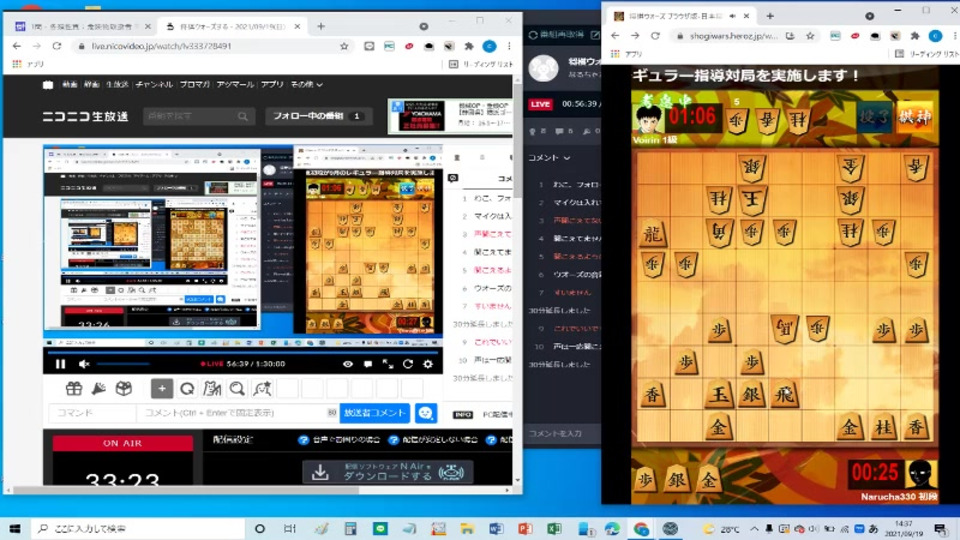
Task: Bookmark the shogiwars page with the star
Action: point(811,36)
